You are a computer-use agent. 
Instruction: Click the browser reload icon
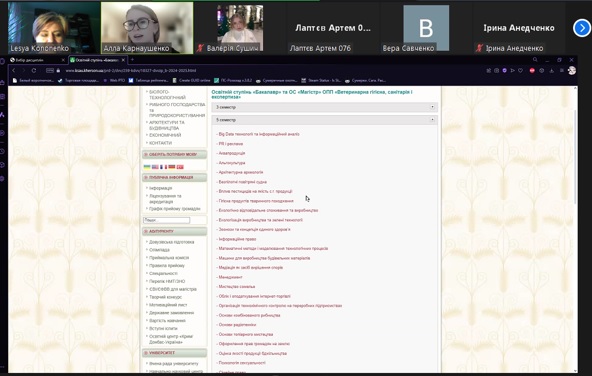point(34,71)
